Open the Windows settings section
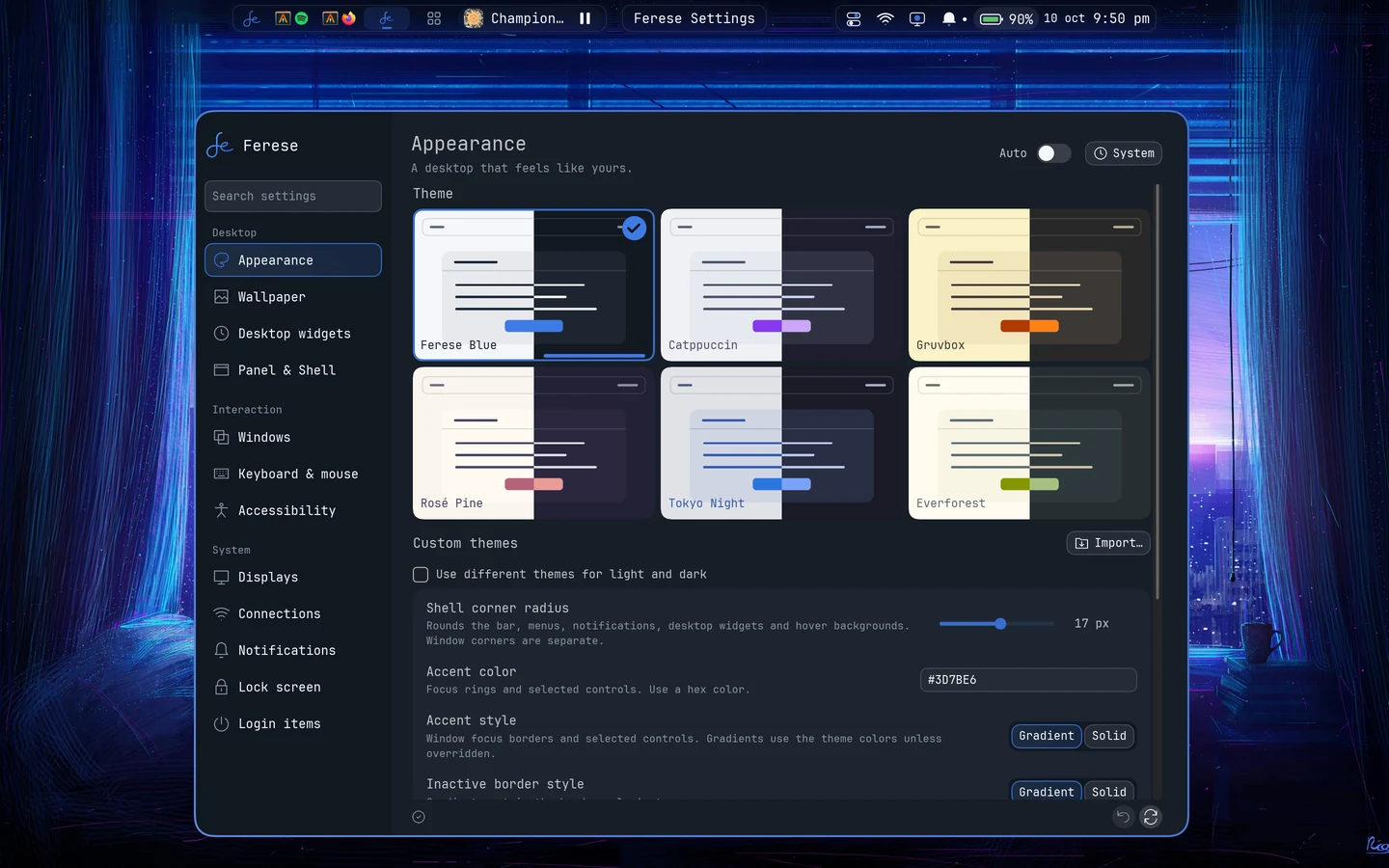 (293, 438)
